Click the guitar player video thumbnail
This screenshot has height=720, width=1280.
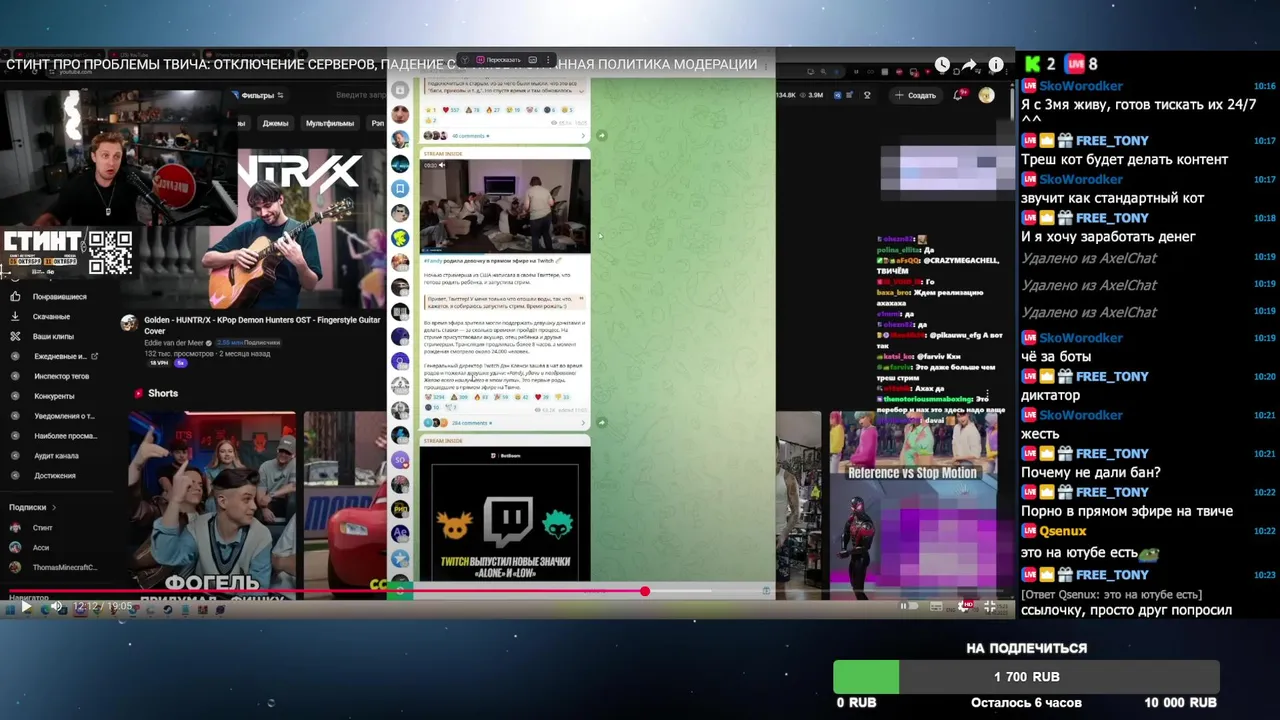tap(312, 230)
